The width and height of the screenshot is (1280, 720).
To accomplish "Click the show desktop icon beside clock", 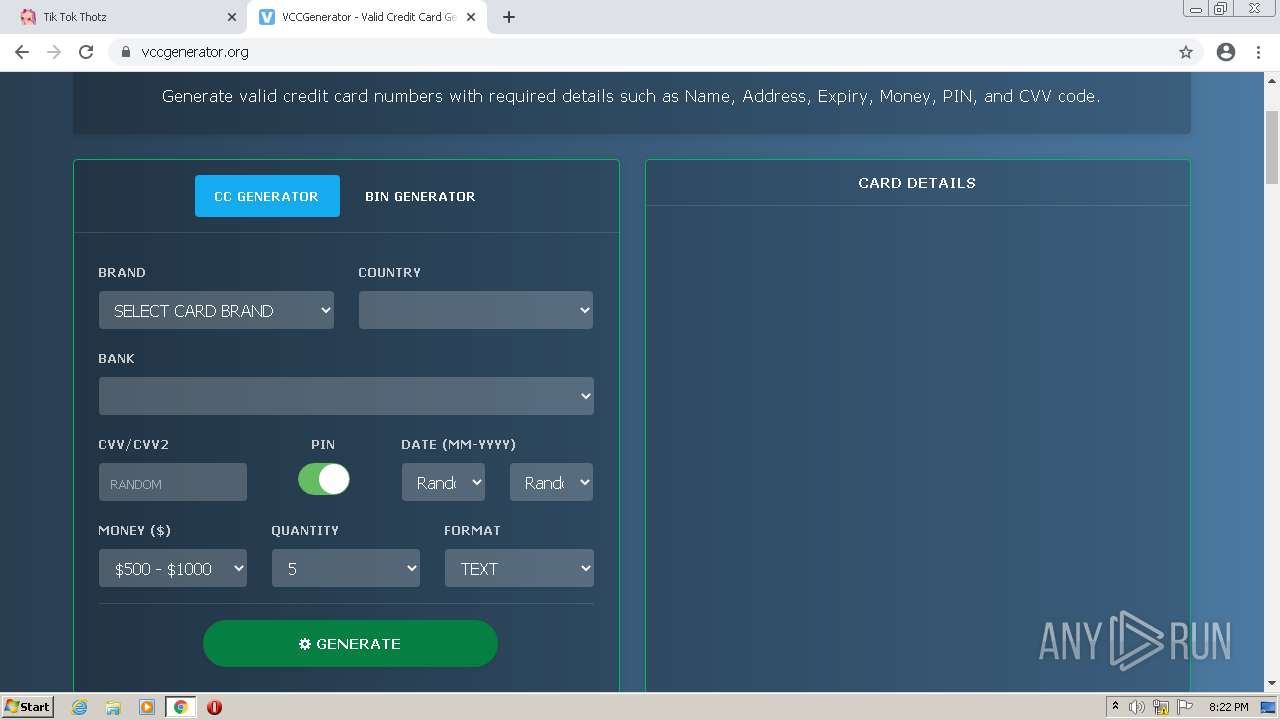I will click(x=1269, y=707).
